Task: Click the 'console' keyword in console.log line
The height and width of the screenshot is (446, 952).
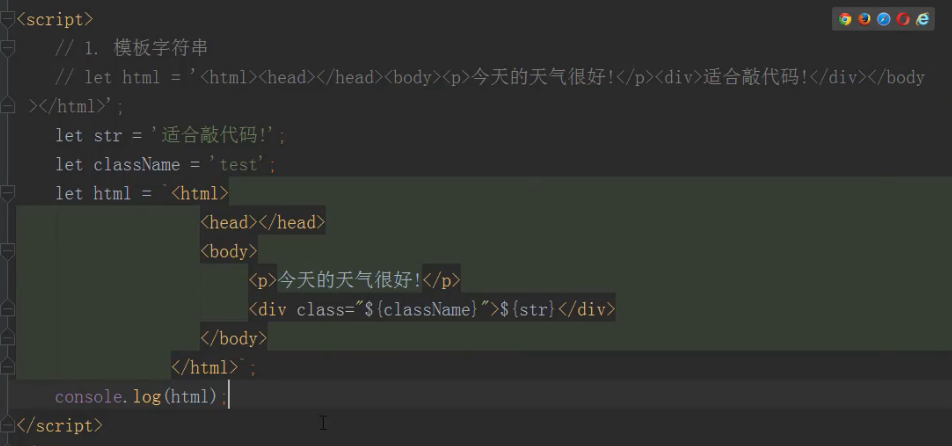Action: click(x=88, y=397)
